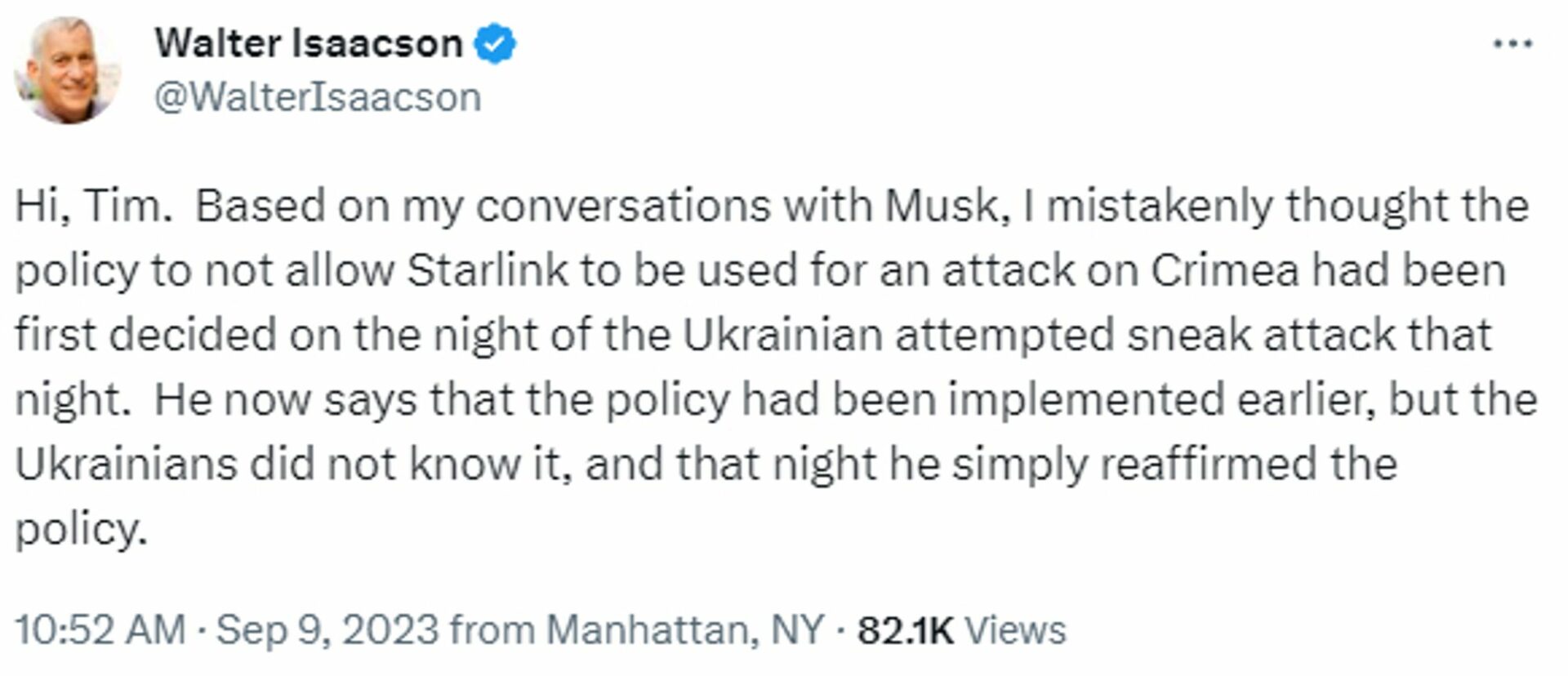Visit the @WalterIsaacson handle link
Screen dimensions: 1568x676
[318, 97]
